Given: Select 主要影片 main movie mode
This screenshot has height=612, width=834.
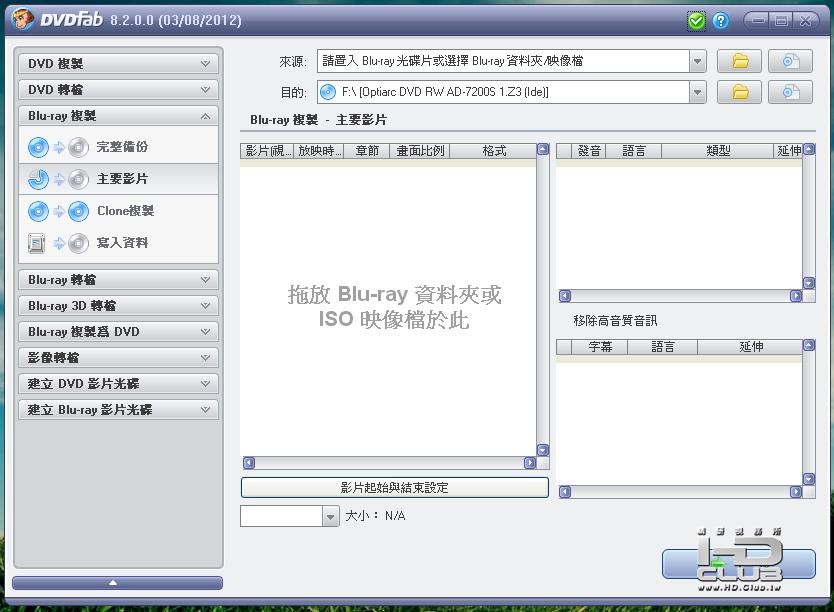Looking at the screenshot, I should click(119, 179).
